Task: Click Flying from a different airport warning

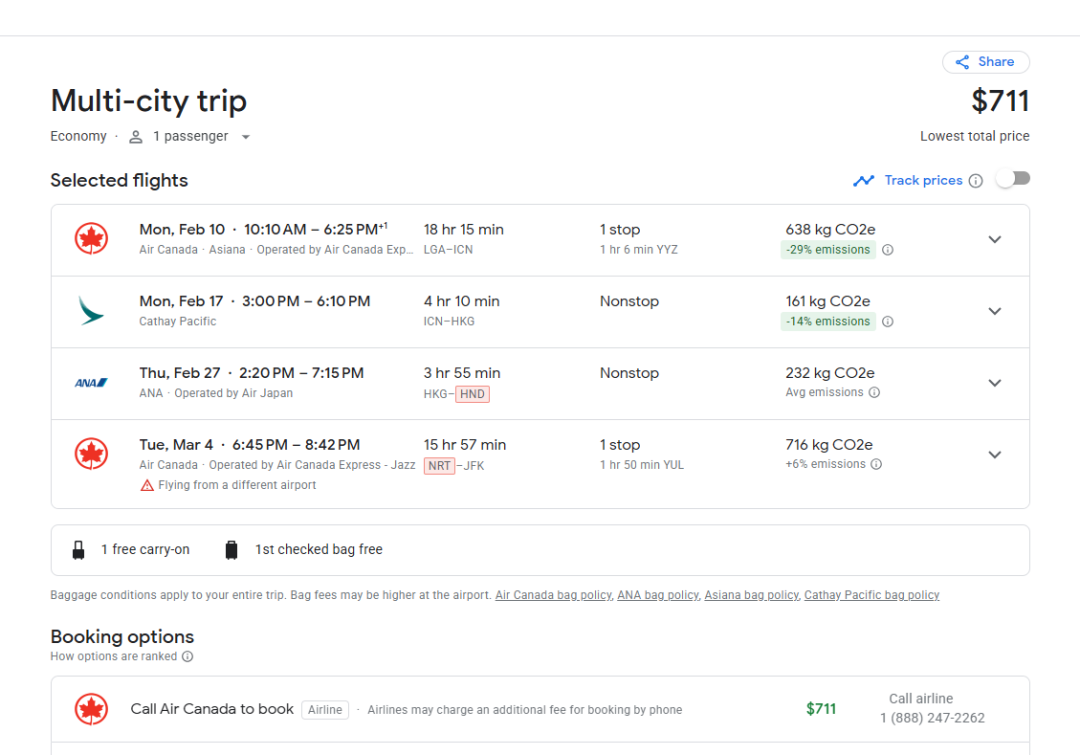Action: 237,485
